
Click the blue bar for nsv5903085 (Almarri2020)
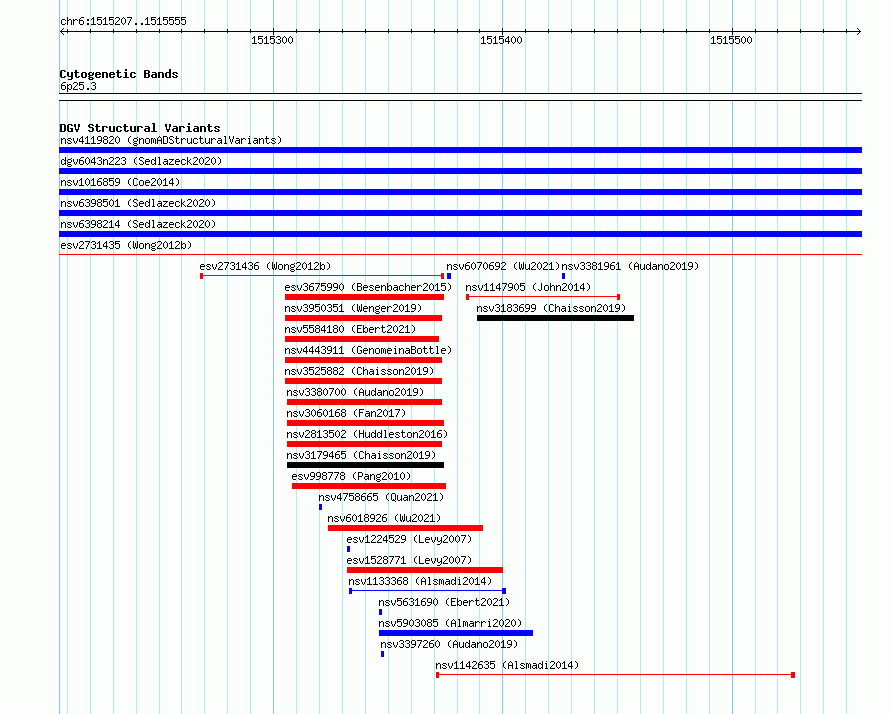click(456, 633)
